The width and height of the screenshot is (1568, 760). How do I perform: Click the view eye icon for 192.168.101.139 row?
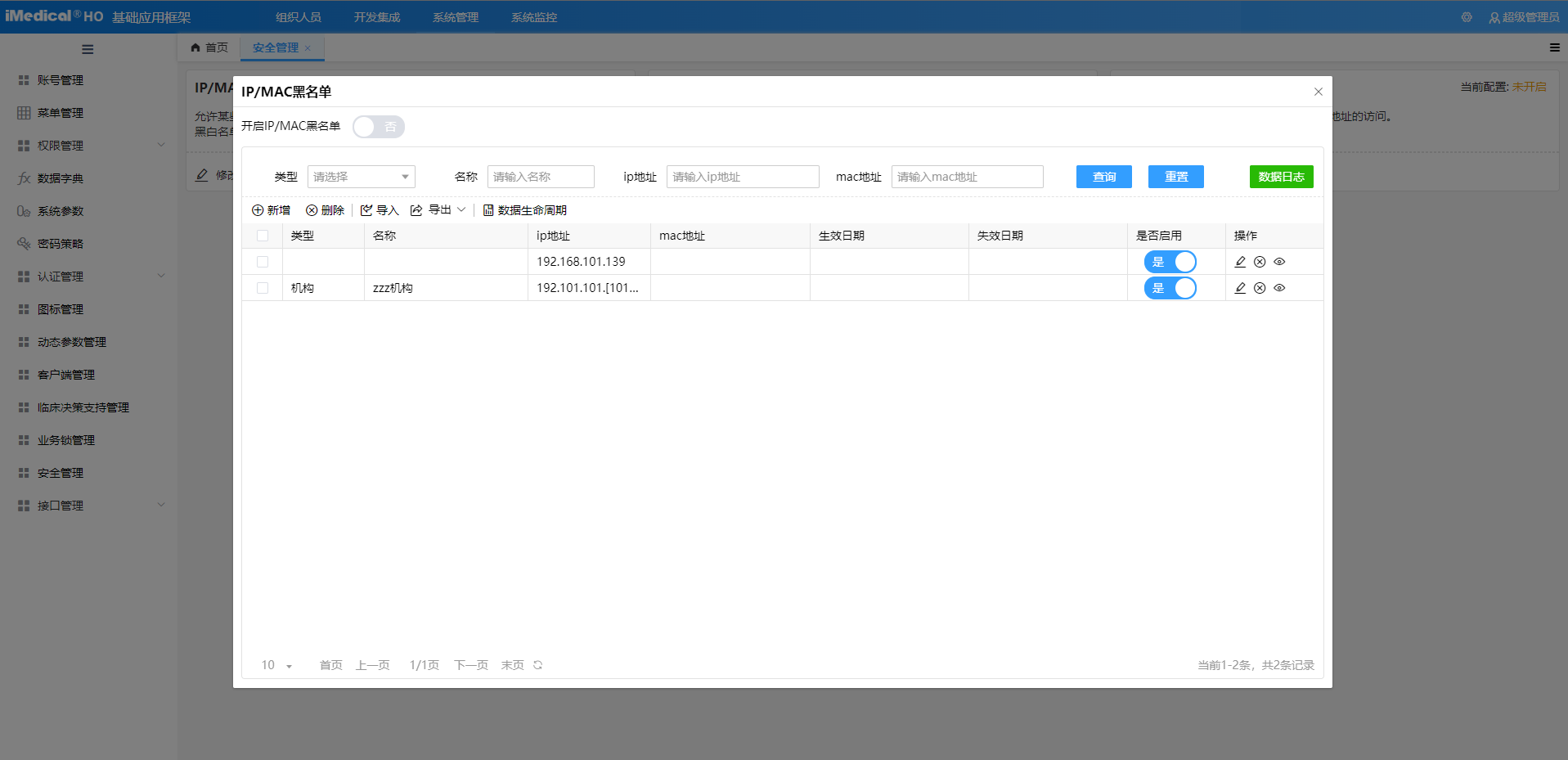coord(1279,262)
